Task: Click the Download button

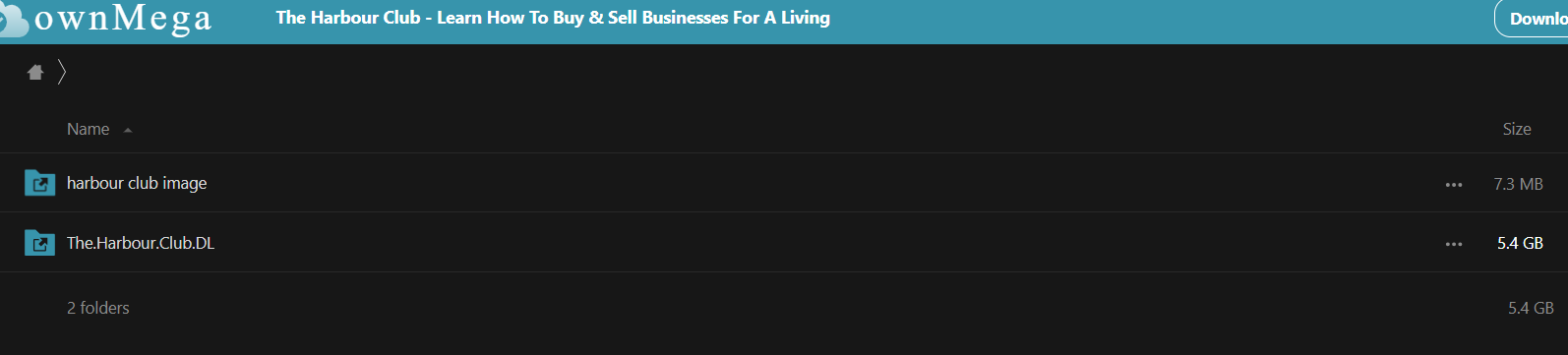Action: tap(1532, 19)
